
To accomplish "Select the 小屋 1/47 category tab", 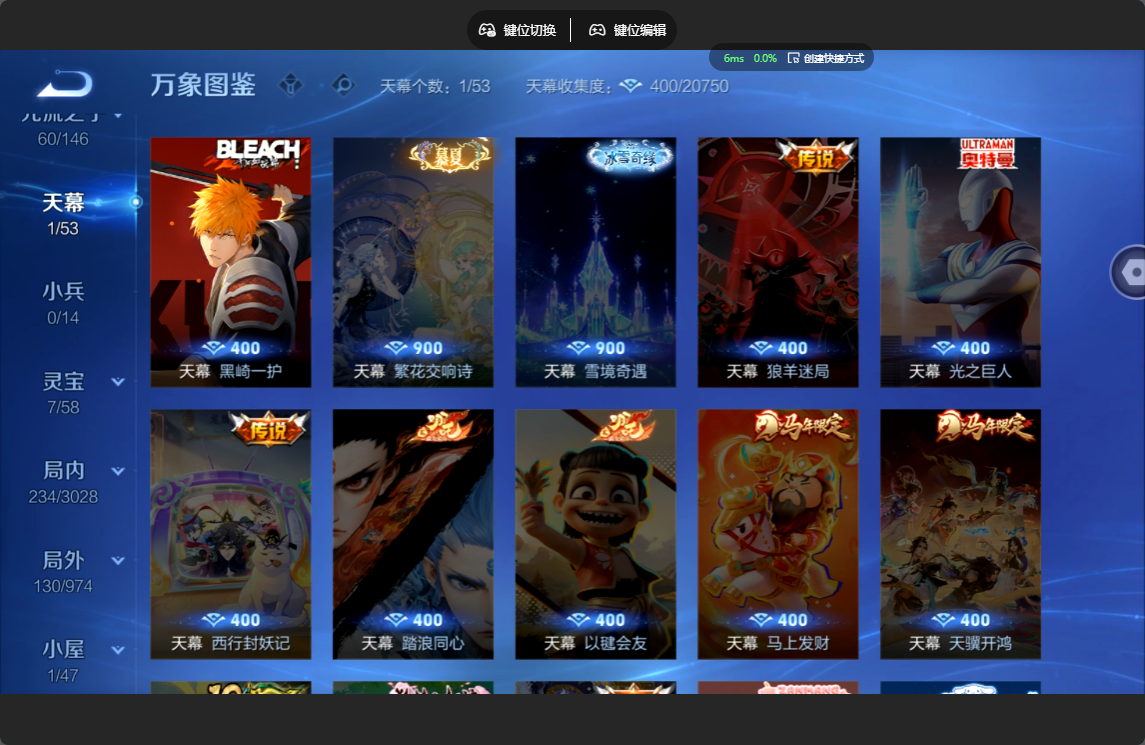I will coord(64,661).
